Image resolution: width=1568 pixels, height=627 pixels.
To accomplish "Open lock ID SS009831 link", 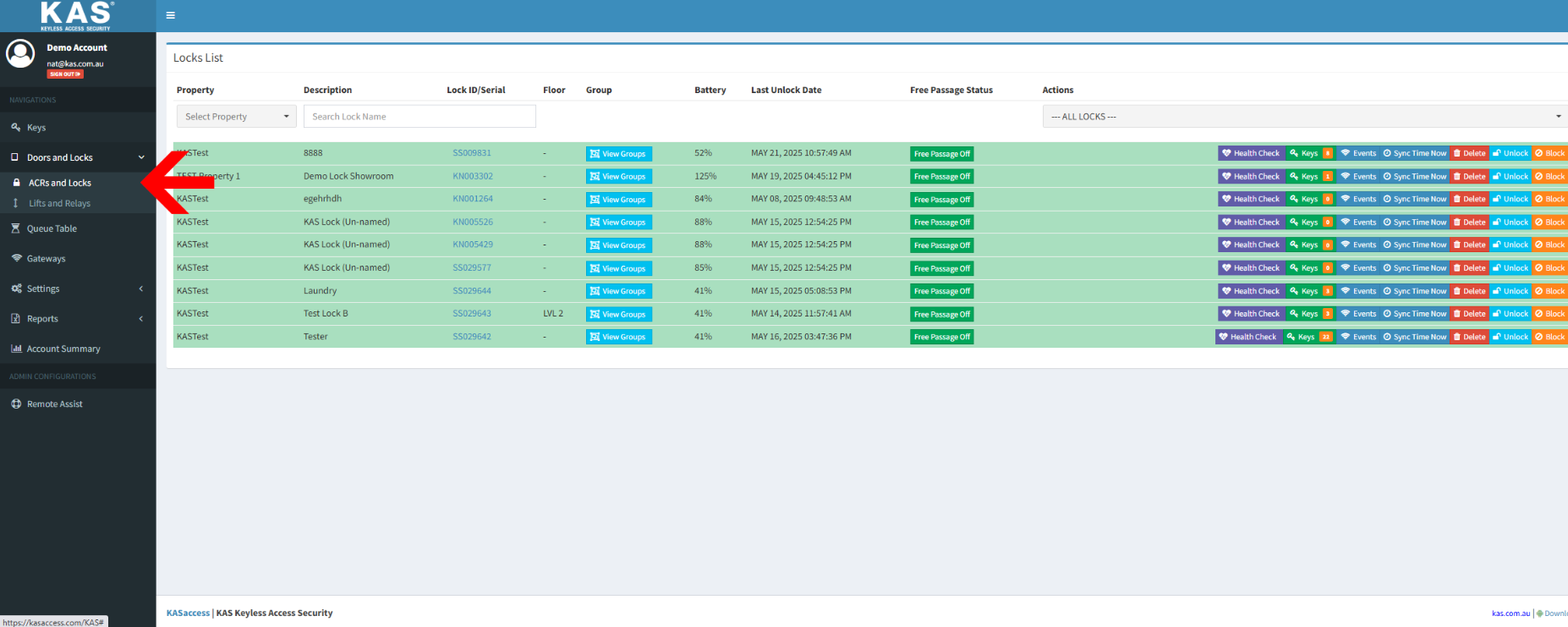I will [x=472, y=153].
